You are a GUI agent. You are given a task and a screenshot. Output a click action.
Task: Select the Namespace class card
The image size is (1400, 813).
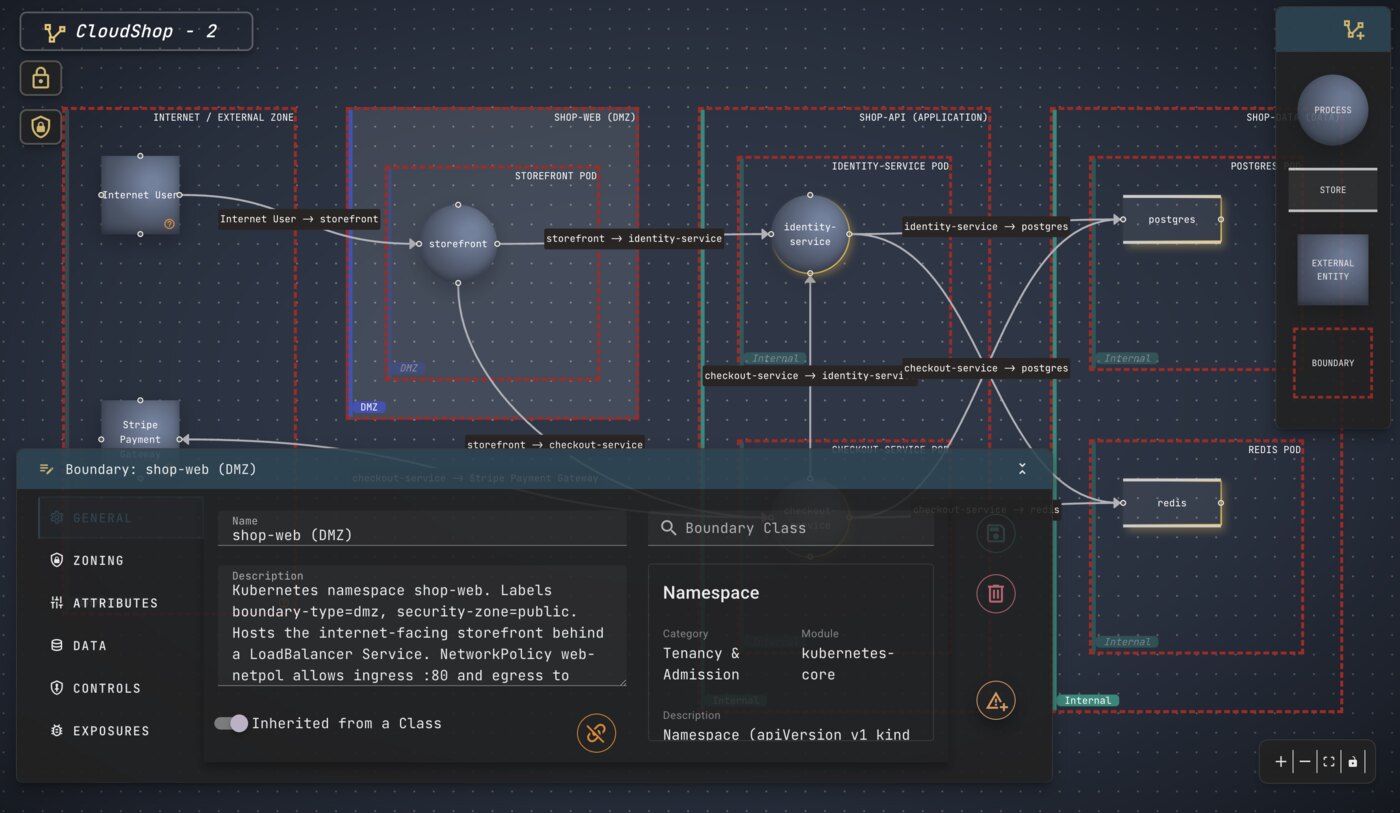point(791,652)
